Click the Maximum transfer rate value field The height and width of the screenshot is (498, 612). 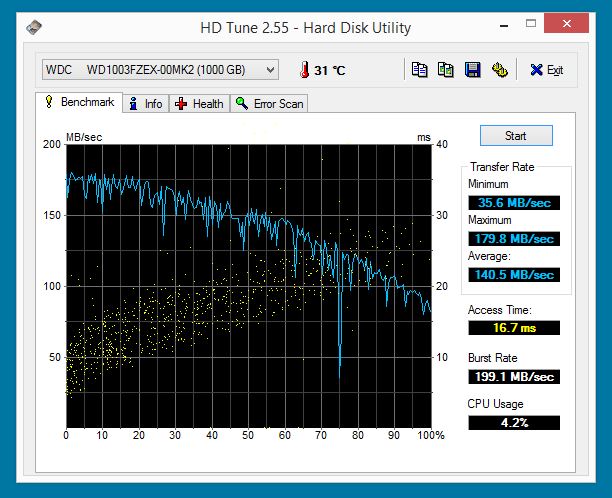point(514,238)
